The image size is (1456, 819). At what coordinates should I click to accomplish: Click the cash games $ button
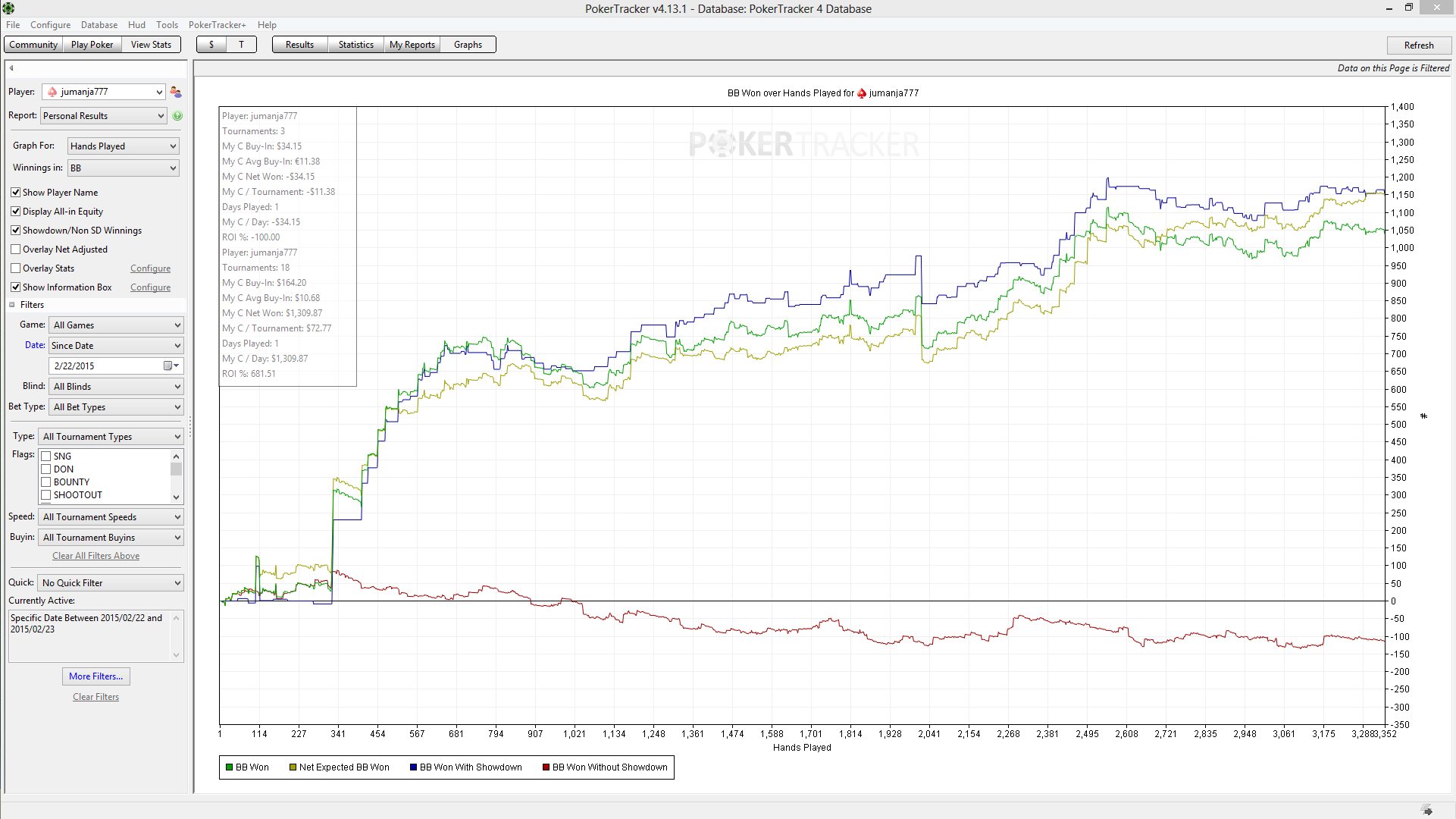click(x=211, y=45)
